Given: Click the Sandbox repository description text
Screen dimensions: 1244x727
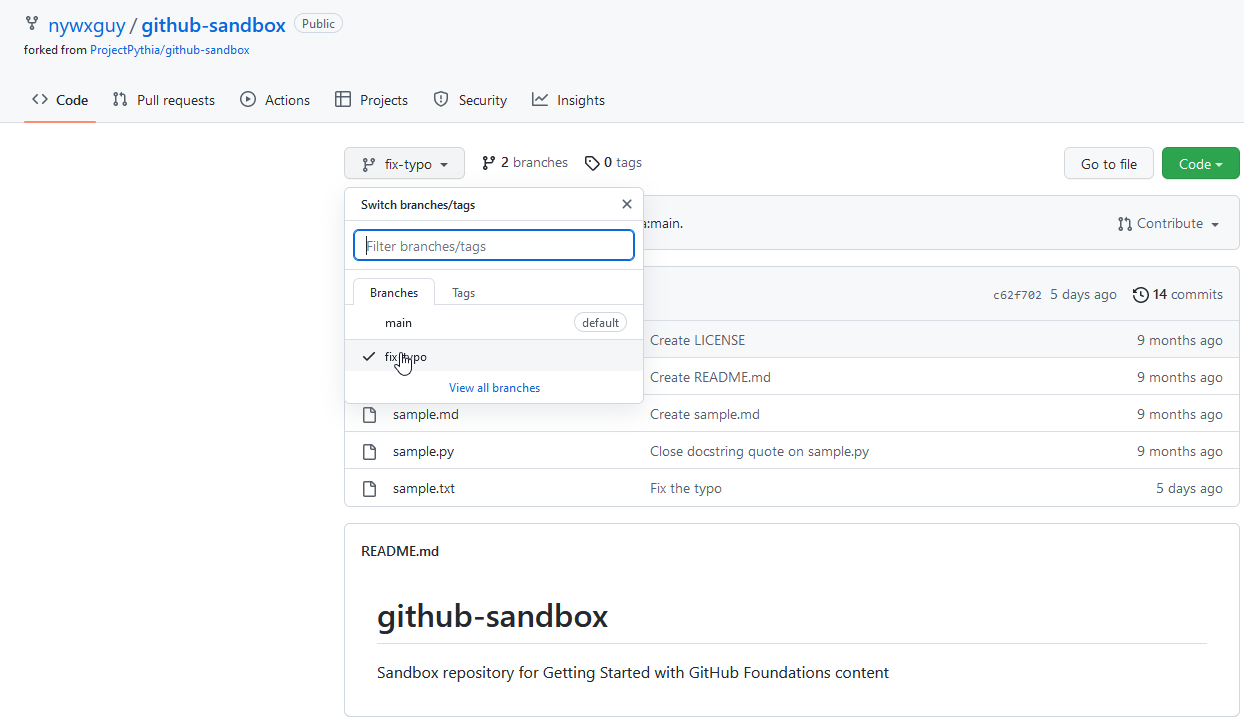Looking at the screenshot, I should [633, 672].
